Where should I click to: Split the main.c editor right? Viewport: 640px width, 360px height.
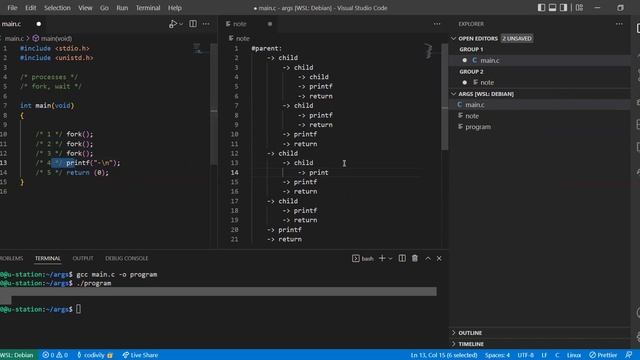(x=193, y=24)
